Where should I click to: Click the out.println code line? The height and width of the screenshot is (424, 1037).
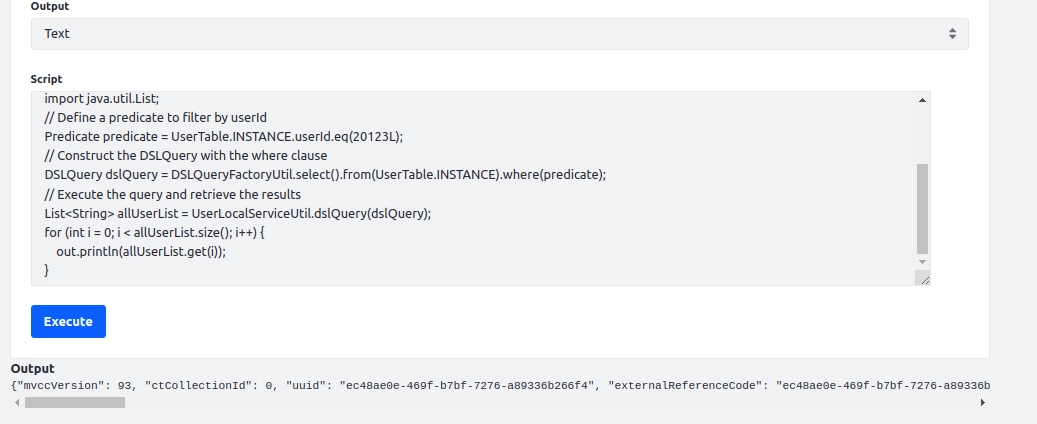click(x=141, y=252)
